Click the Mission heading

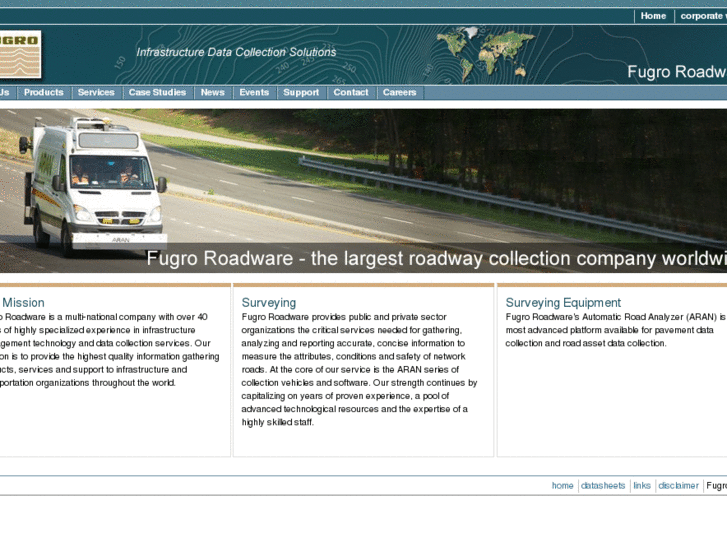coord(23,303)
